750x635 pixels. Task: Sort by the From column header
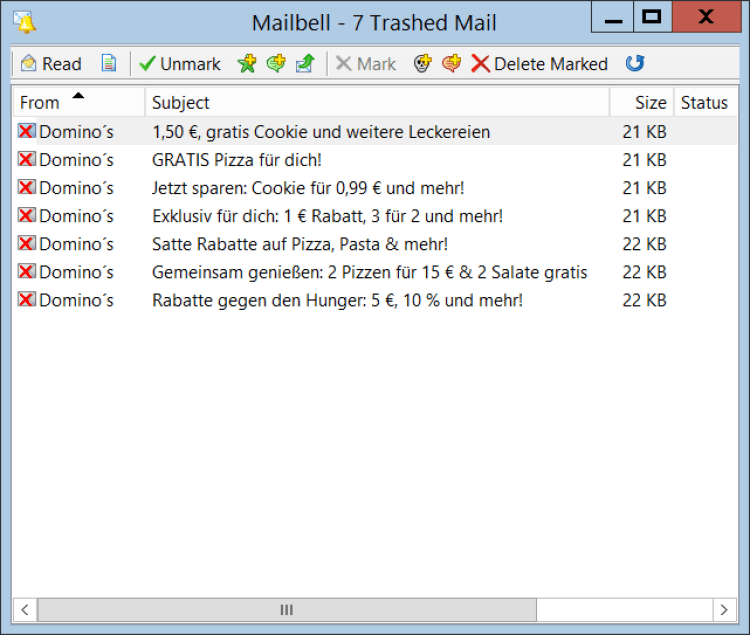tap(78, 102)
